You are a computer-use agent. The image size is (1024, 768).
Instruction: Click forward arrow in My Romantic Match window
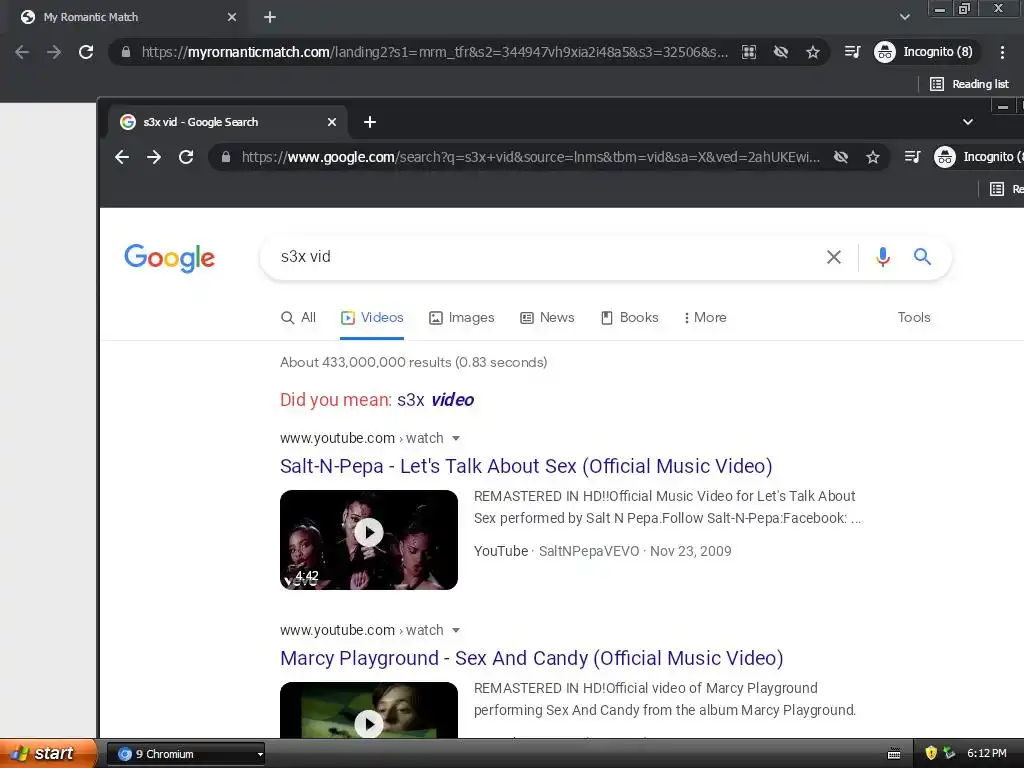coord(54,52)
